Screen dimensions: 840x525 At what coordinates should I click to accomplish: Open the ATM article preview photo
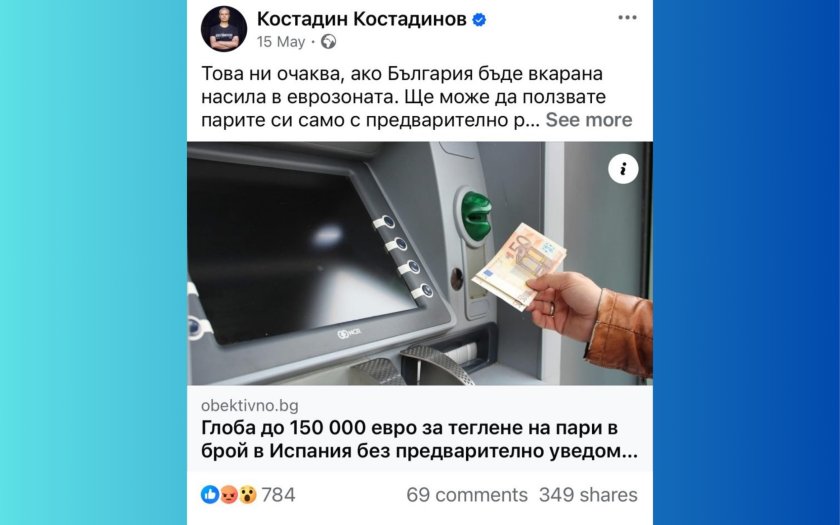419,264
